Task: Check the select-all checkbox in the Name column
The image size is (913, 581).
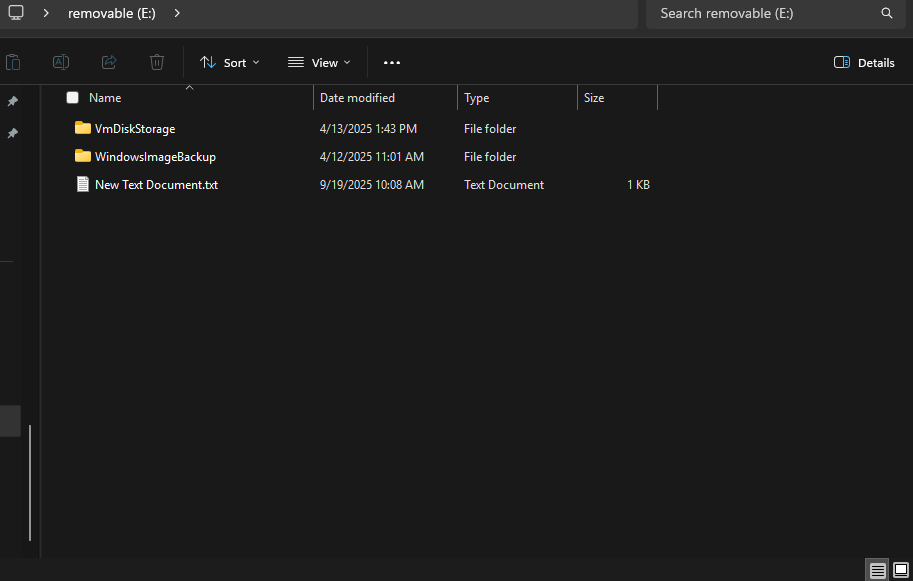Action: click(x=72, y=98)
